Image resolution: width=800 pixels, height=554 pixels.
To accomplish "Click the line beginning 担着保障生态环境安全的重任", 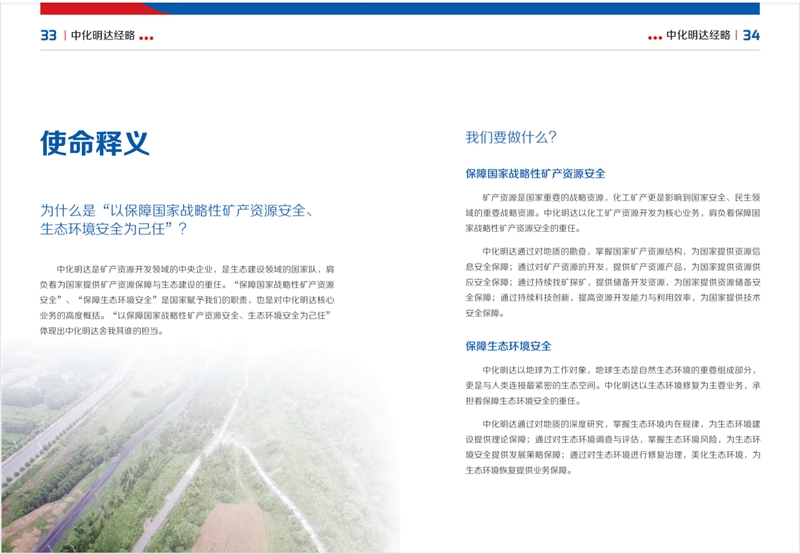I will click(x=523, y=401).
